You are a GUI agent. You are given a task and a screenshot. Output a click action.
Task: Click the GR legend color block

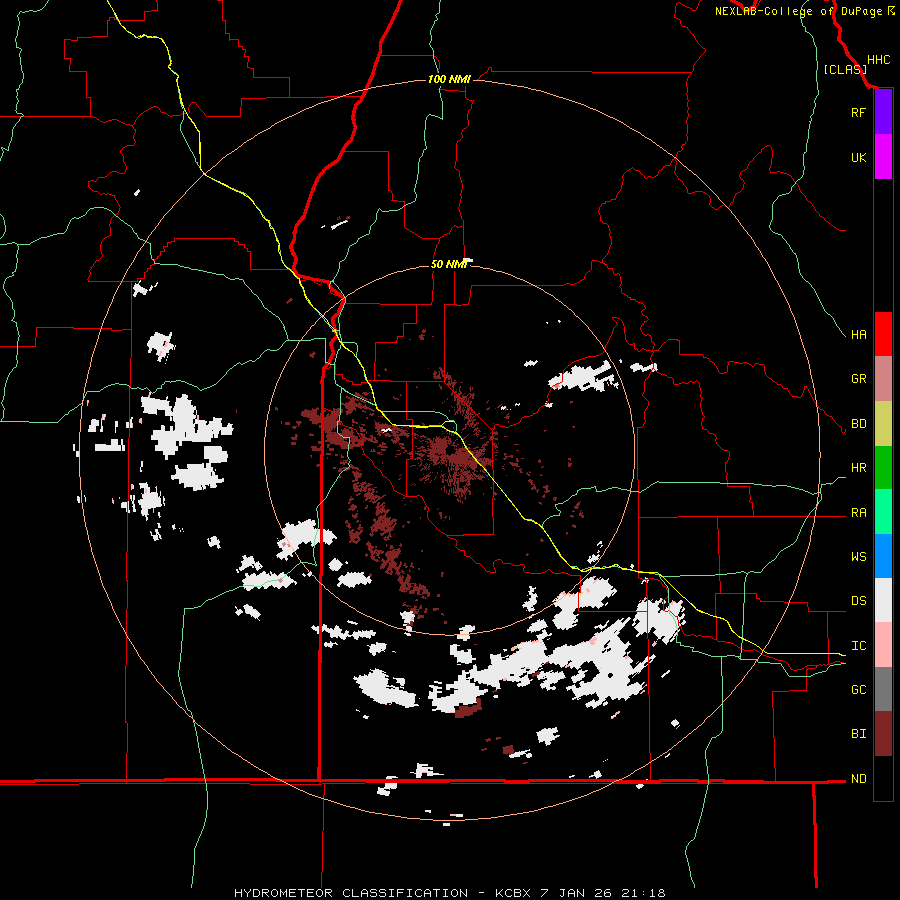click(x=883, y=379)
